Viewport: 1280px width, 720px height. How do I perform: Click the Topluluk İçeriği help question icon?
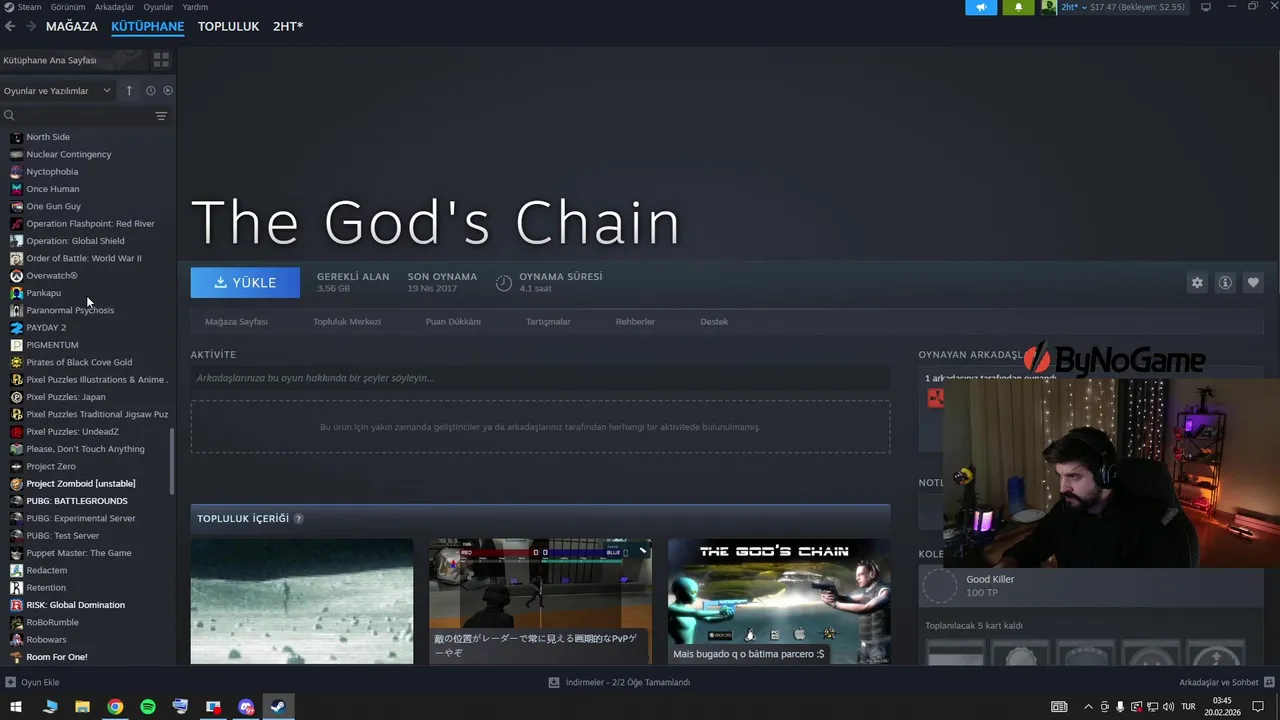click(298, 519)
